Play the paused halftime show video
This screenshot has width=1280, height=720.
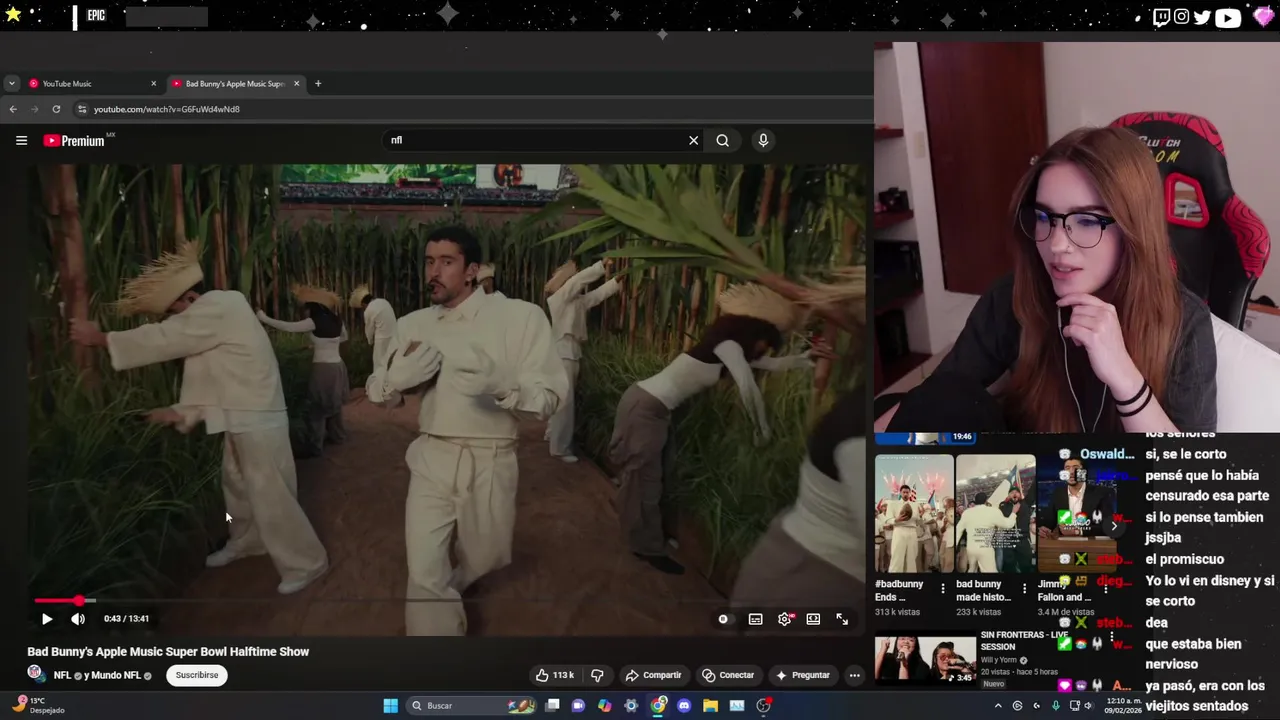coord(46,619)
